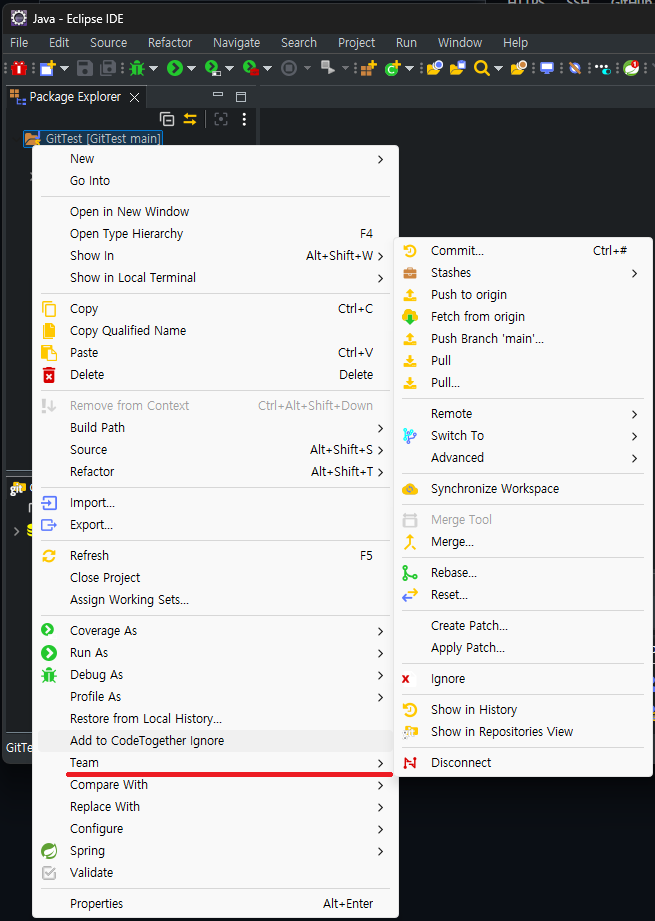
Task: Toggle Link with Editor in Package Explorer
Action: click(190, 119)
